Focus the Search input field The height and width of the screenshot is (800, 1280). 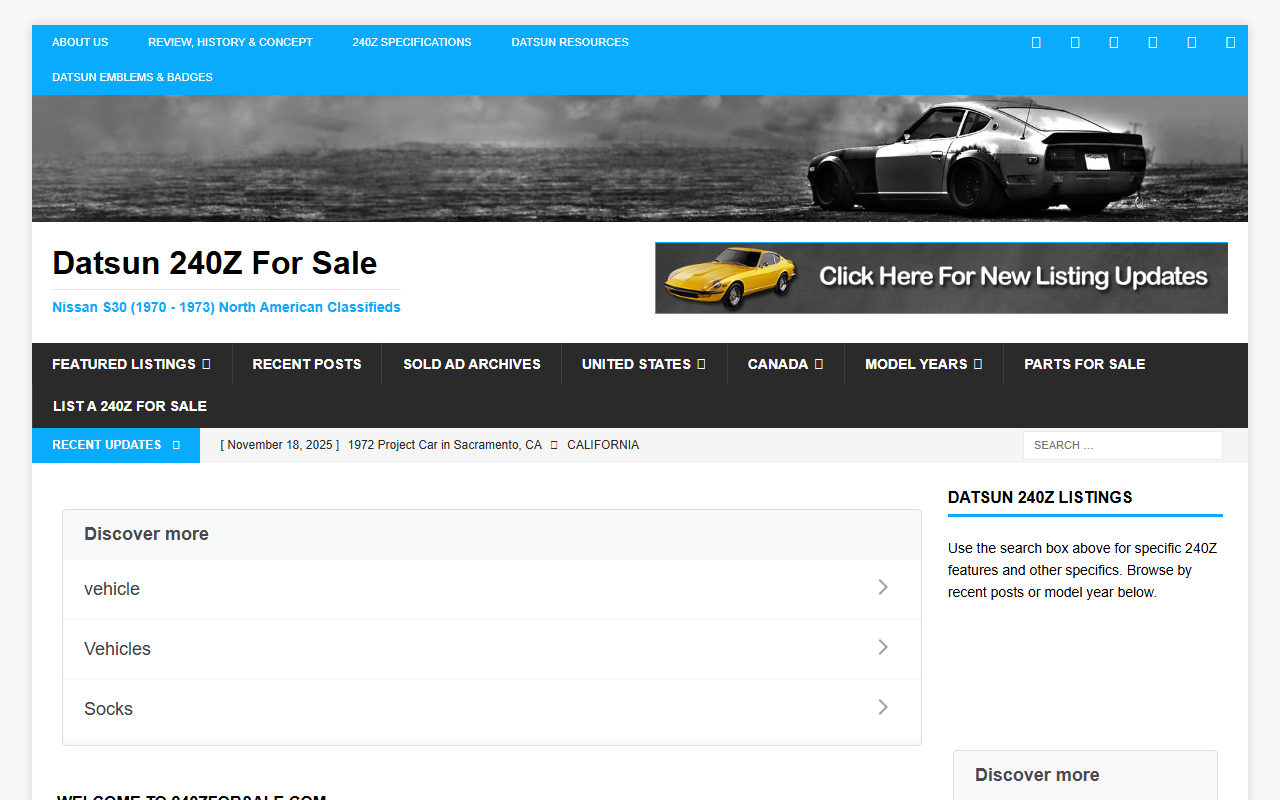pos(1122,445)
